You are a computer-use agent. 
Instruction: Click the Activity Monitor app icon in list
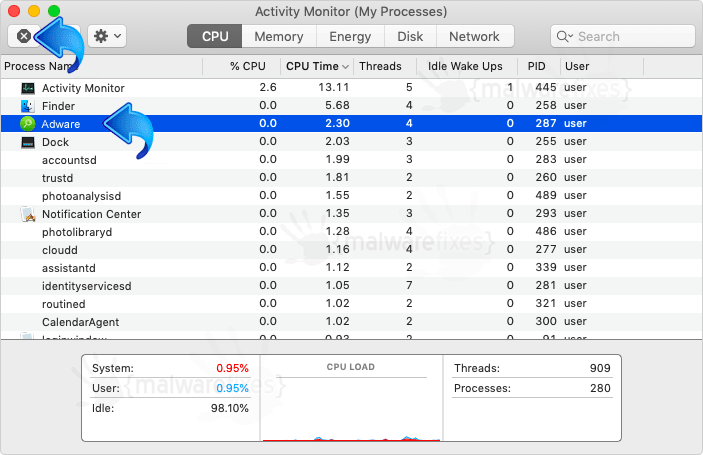(28, 88)
